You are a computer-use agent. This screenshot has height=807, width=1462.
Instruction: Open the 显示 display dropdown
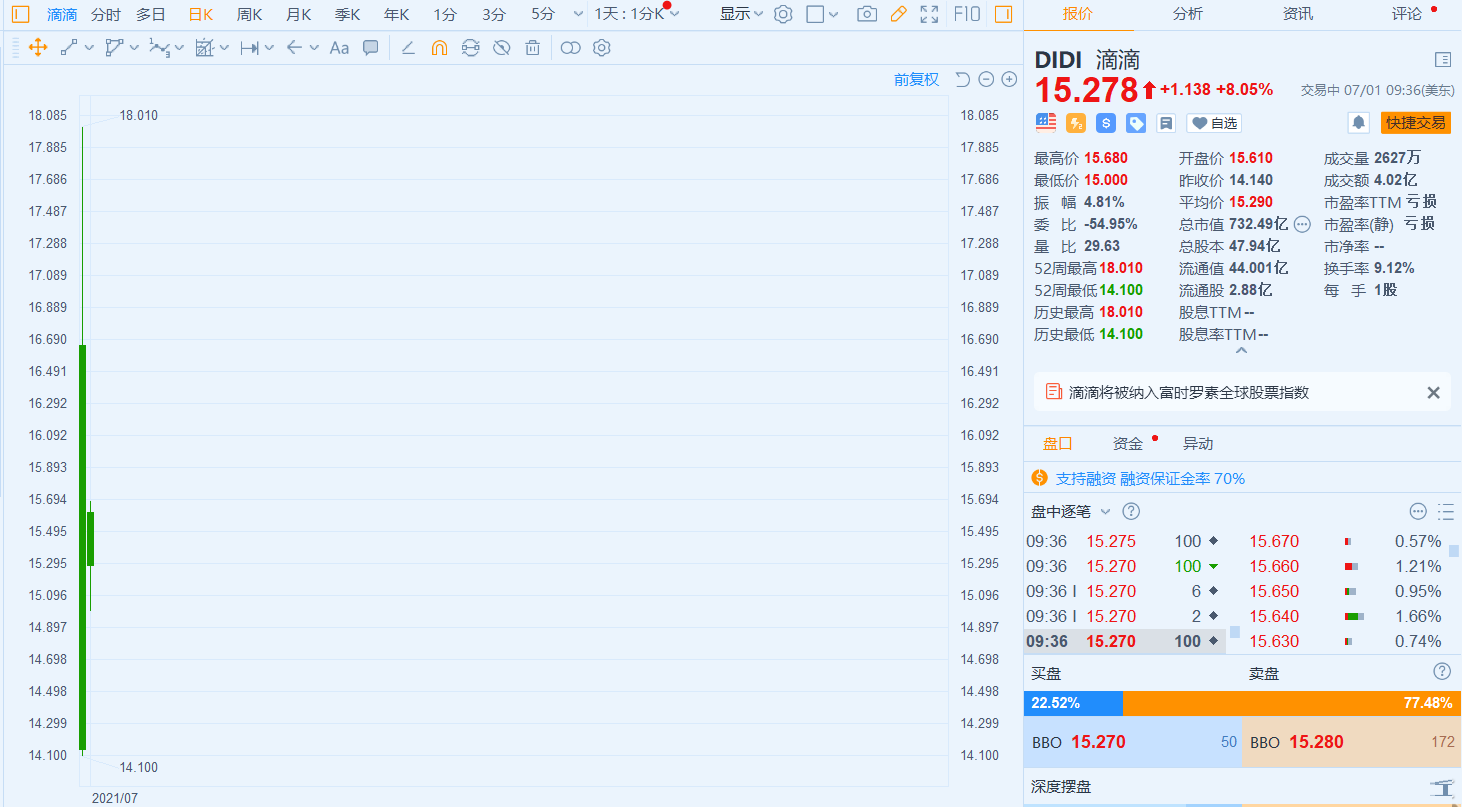(741, 14)
